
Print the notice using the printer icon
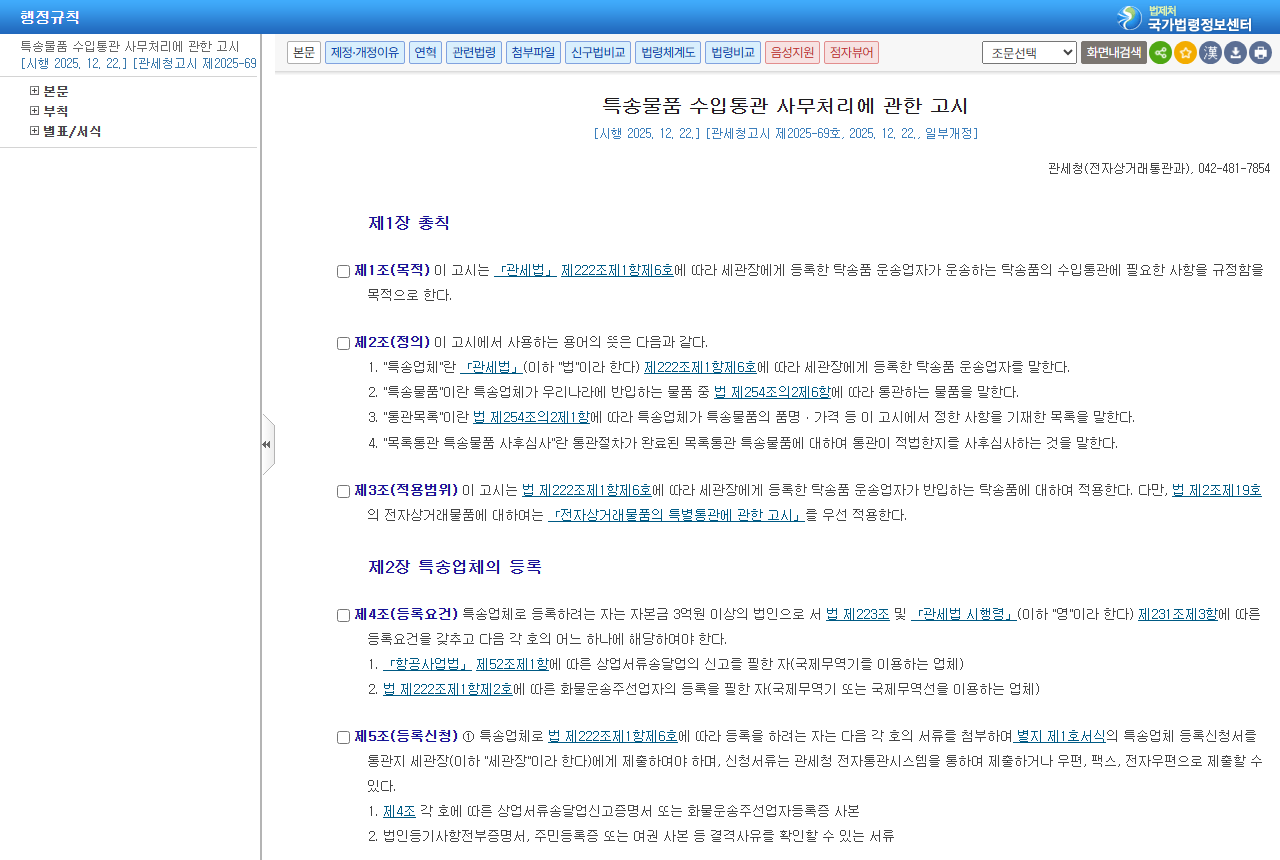(x=1260, y=53)
